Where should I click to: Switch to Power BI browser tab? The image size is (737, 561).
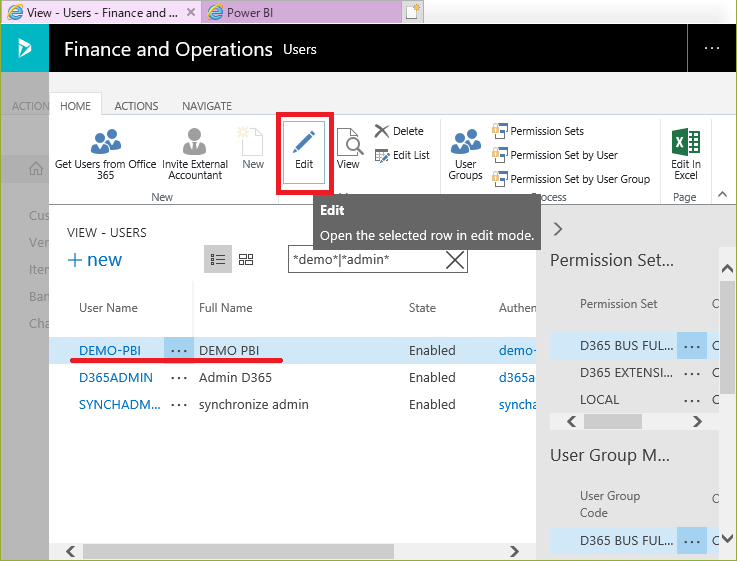click(301, 12)
